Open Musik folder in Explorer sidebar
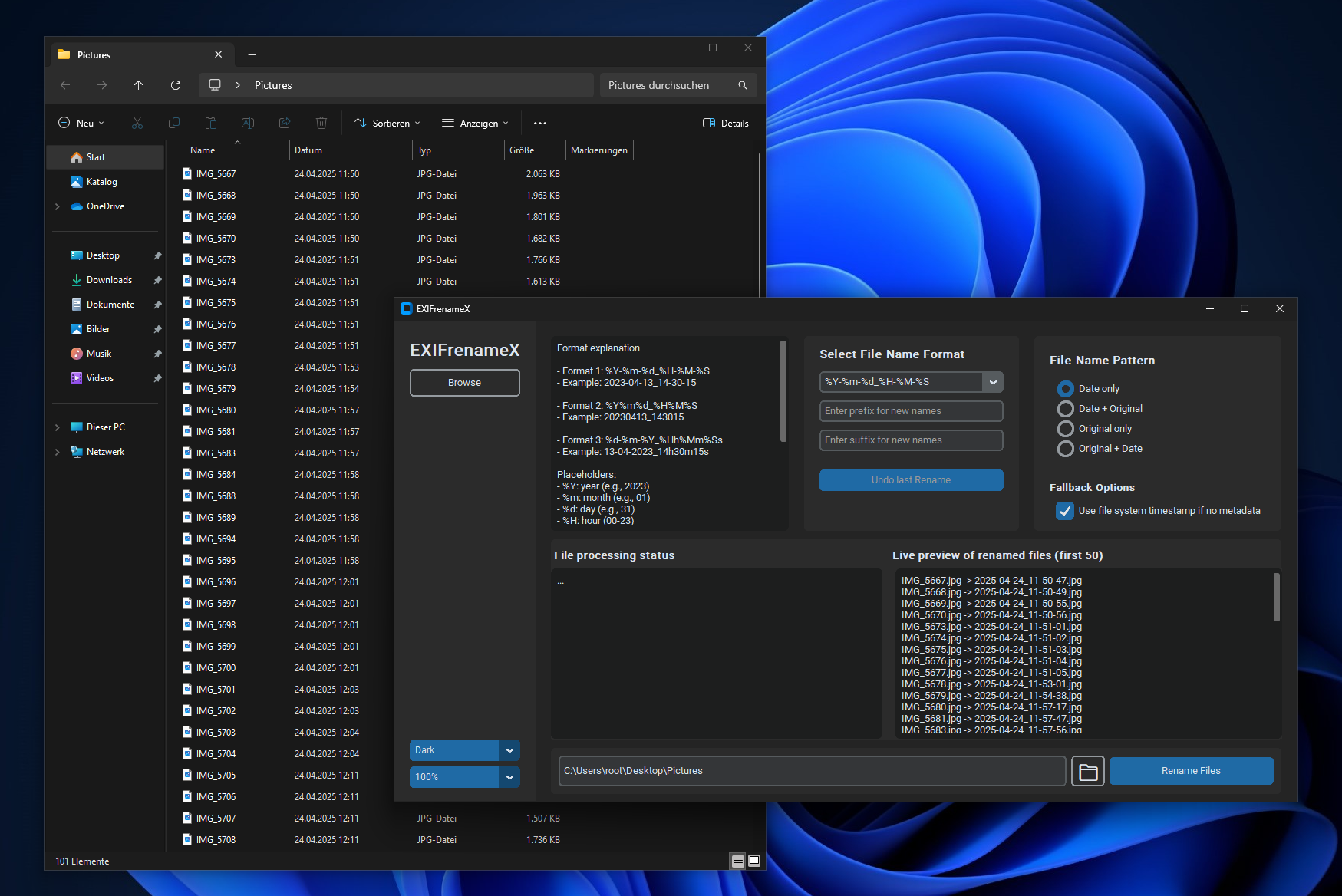This screenshot has width=1342, height=896. tap(98, 354)
